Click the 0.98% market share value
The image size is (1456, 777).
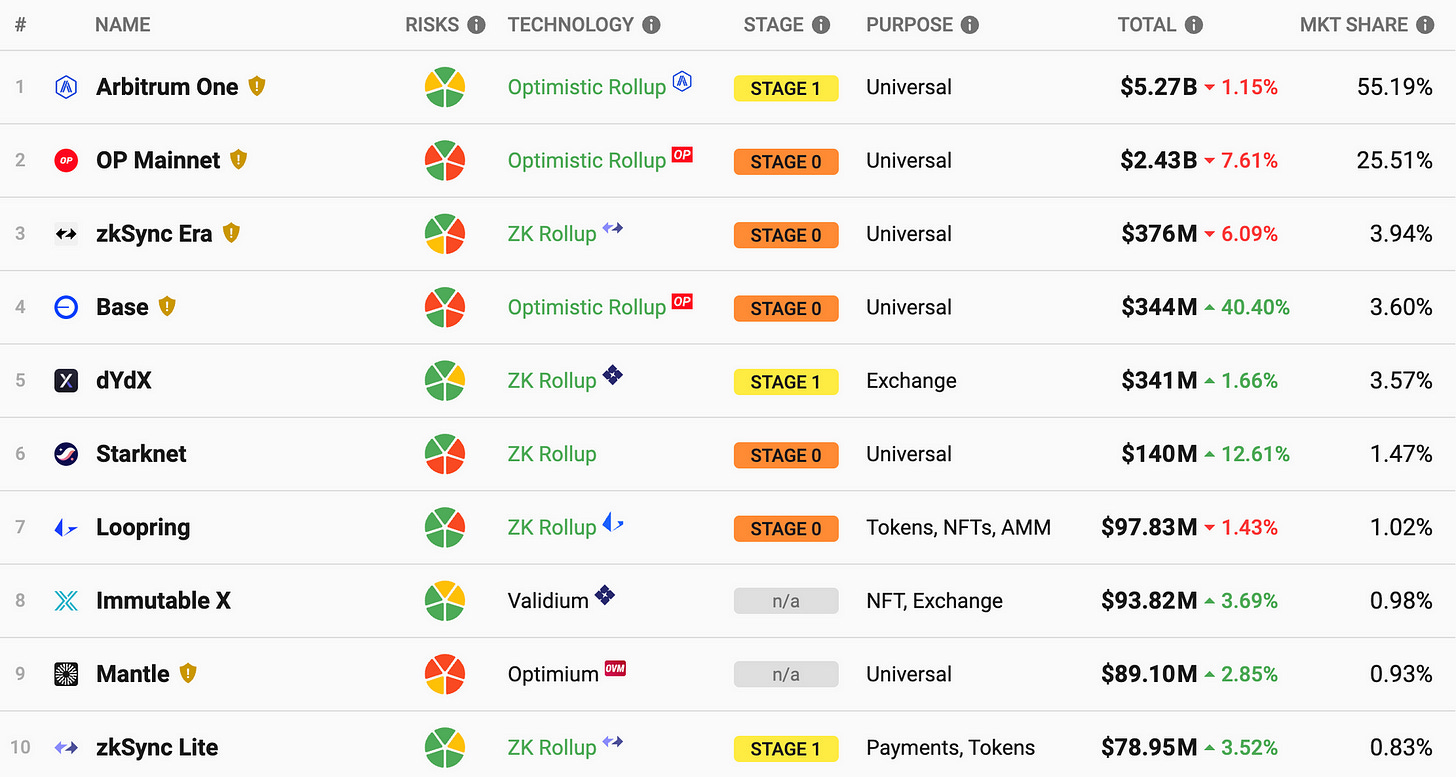(x=1401, y=601)
